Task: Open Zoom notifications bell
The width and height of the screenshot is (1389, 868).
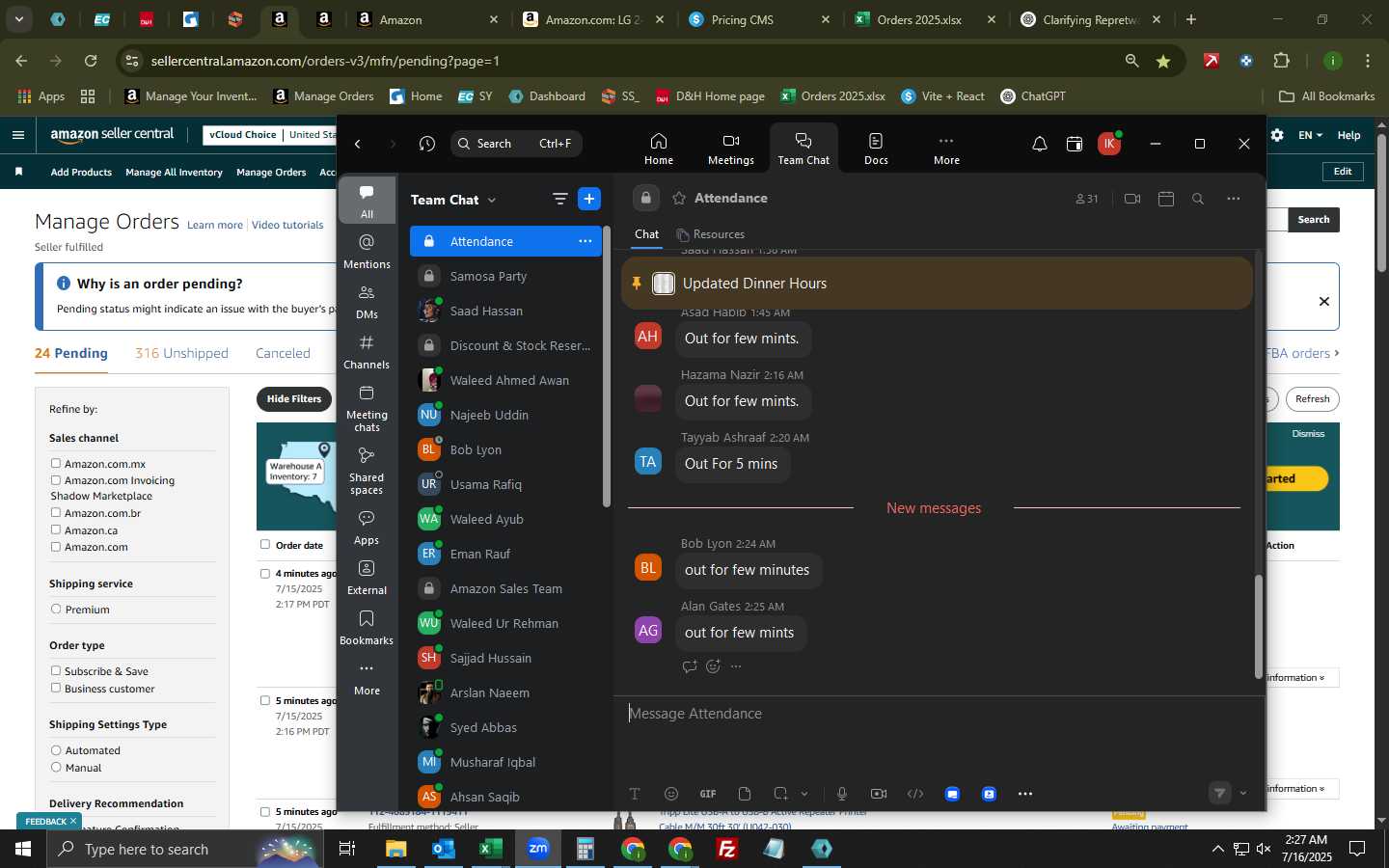Action: tap(1040, 144)
